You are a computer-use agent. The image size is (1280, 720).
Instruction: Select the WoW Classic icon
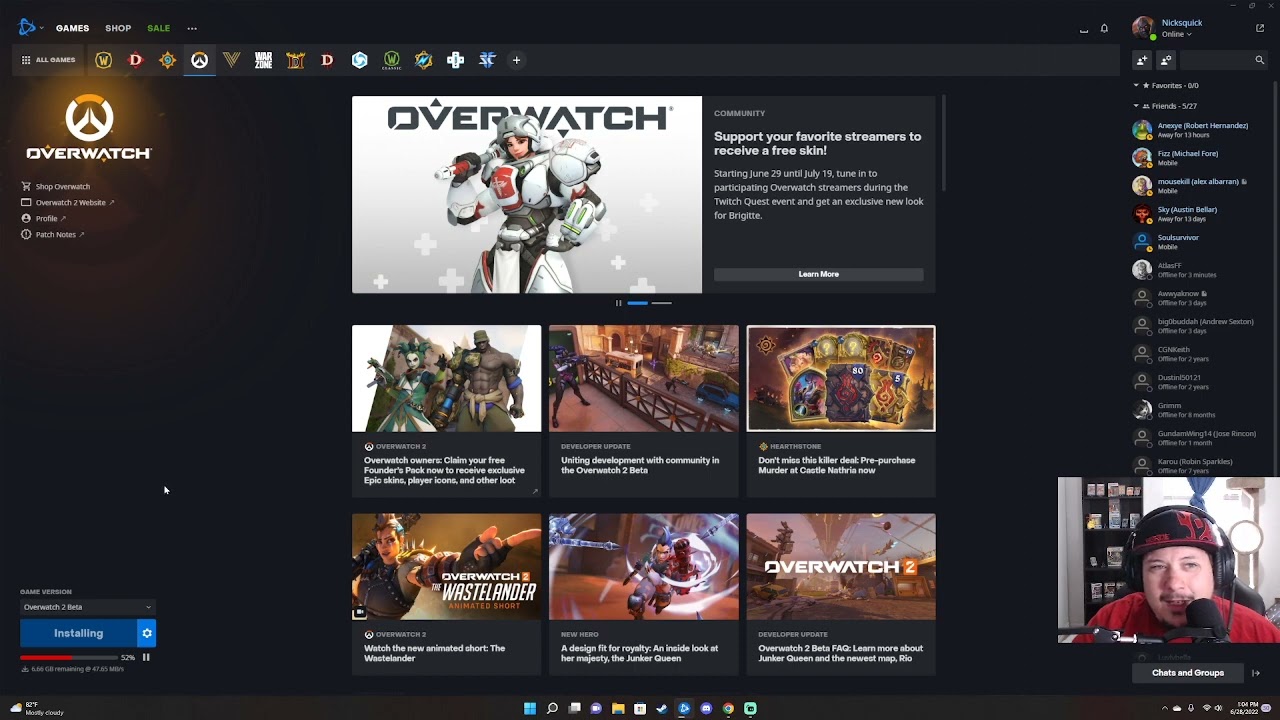tap(391, 60)
